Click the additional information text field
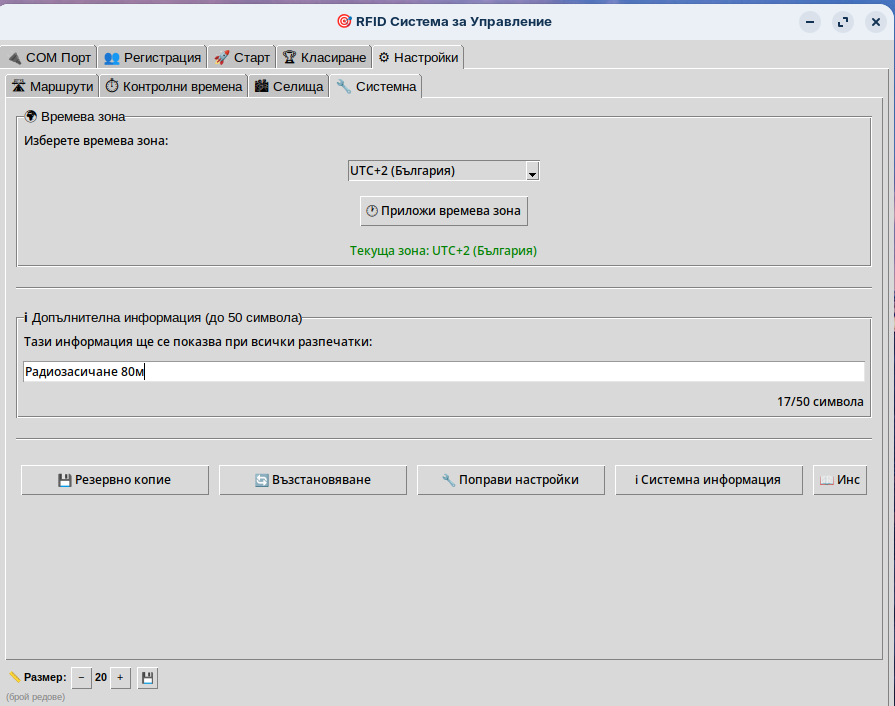The image size is (895, 706). (444, 372)
